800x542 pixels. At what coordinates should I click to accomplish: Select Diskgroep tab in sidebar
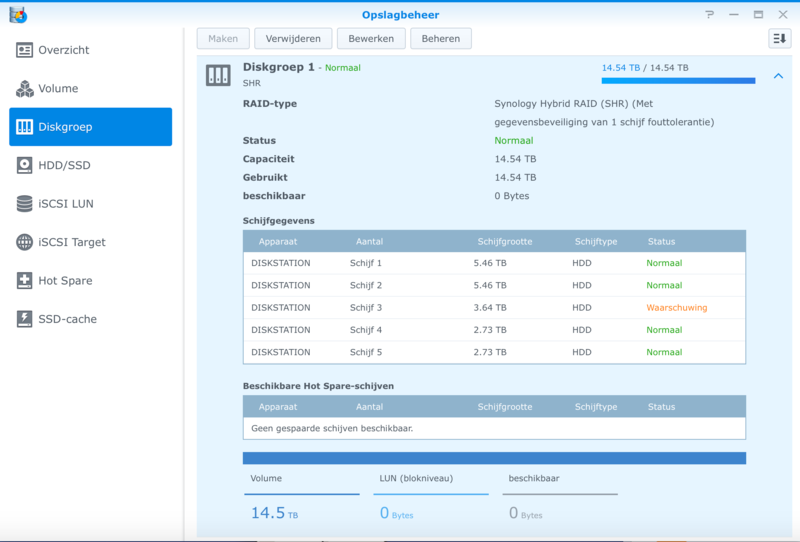point(90,127)
